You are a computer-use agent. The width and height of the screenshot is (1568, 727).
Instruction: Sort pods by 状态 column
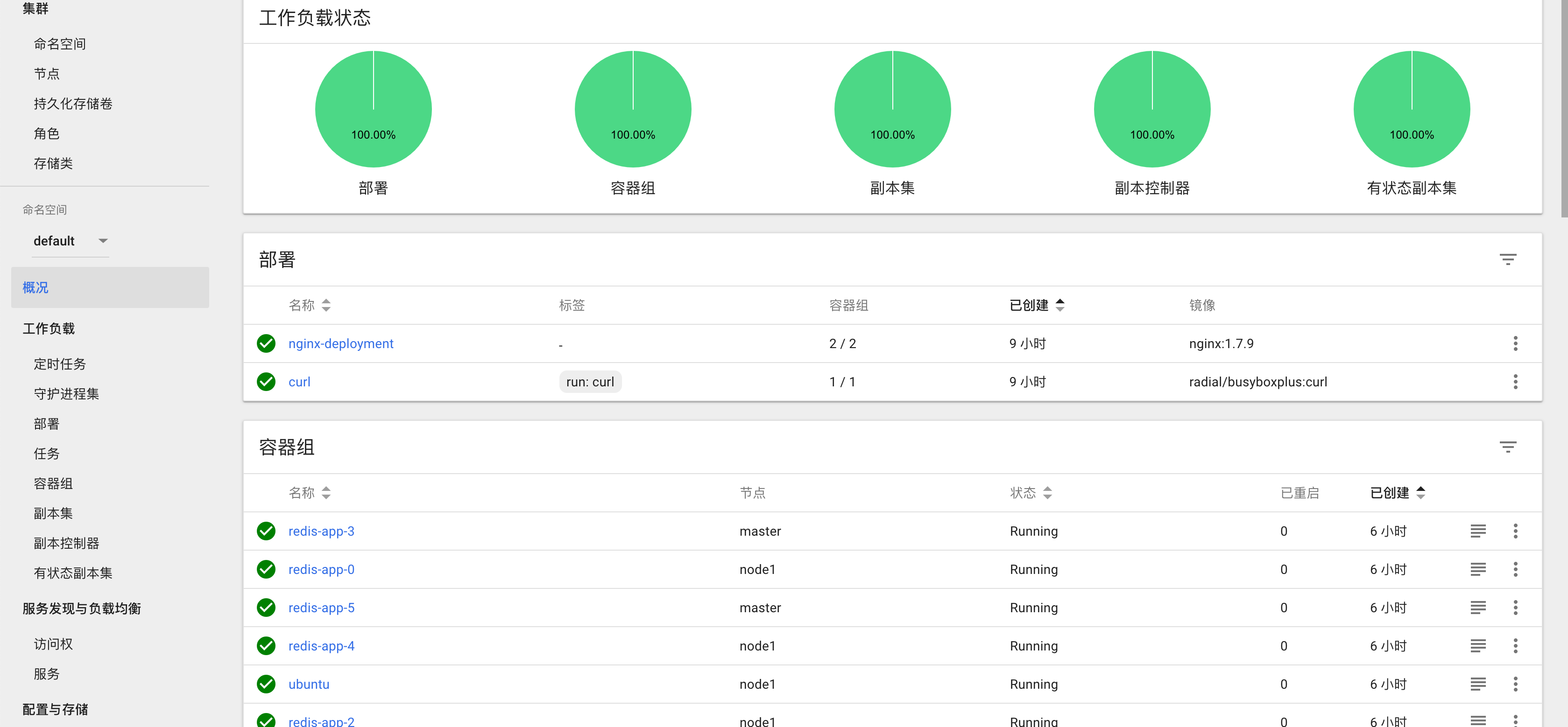click(x=1031, y=493)
